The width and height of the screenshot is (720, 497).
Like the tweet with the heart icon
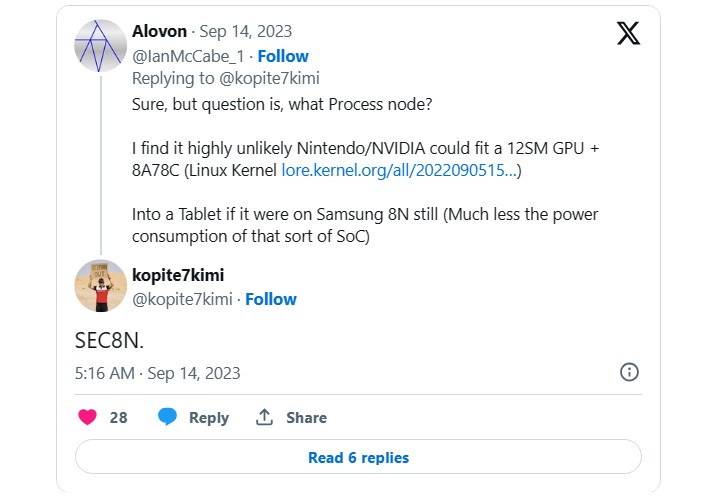coord(87,417)
